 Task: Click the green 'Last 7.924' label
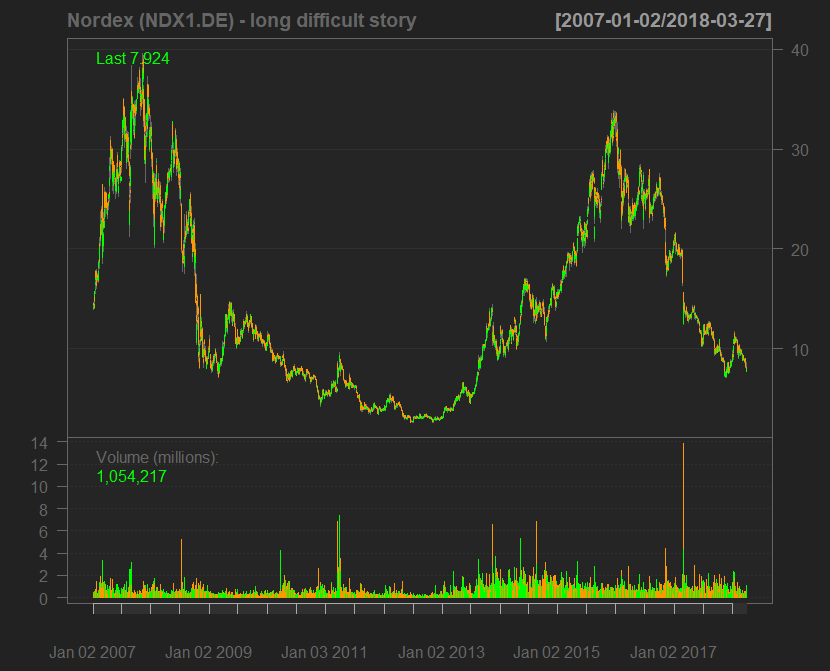133,59
